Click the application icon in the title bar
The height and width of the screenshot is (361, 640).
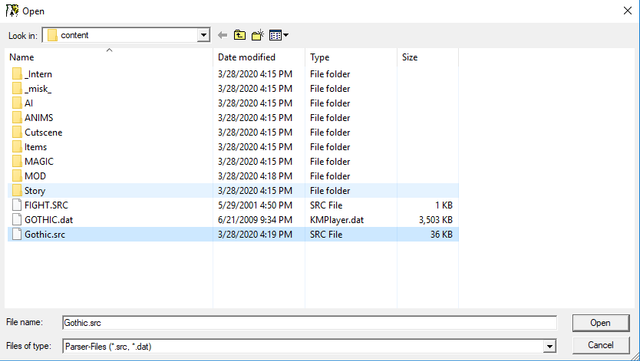coord(12,11)
